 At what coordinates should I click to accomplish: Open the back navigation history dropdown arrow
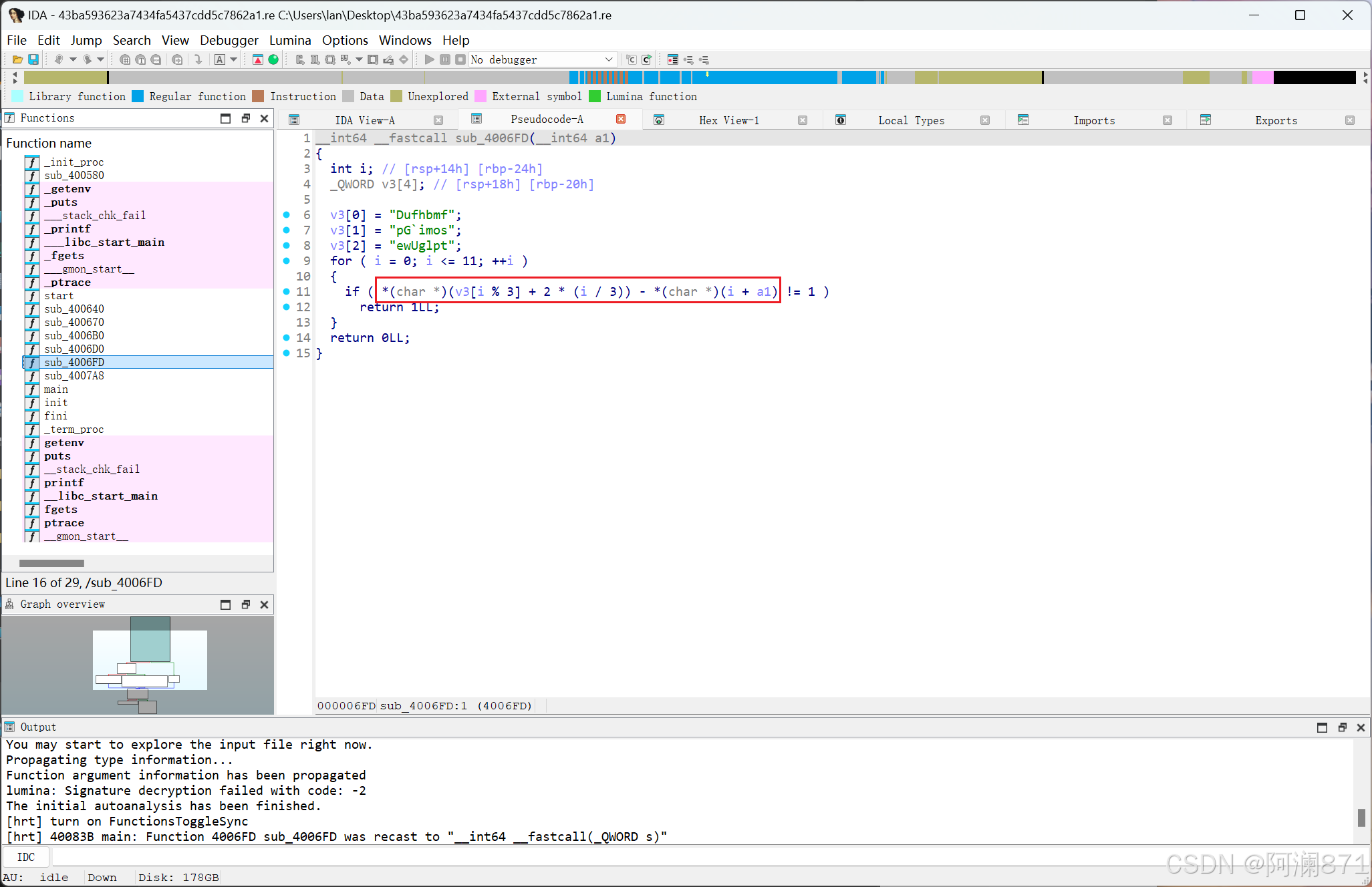(x=74, y=59)
